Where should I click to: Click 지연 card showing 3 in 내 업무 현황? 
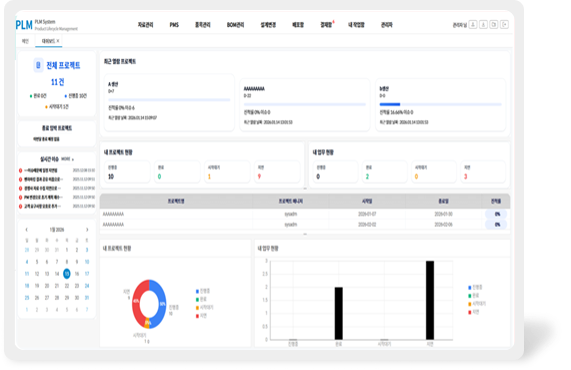click(x=483, y=172)
